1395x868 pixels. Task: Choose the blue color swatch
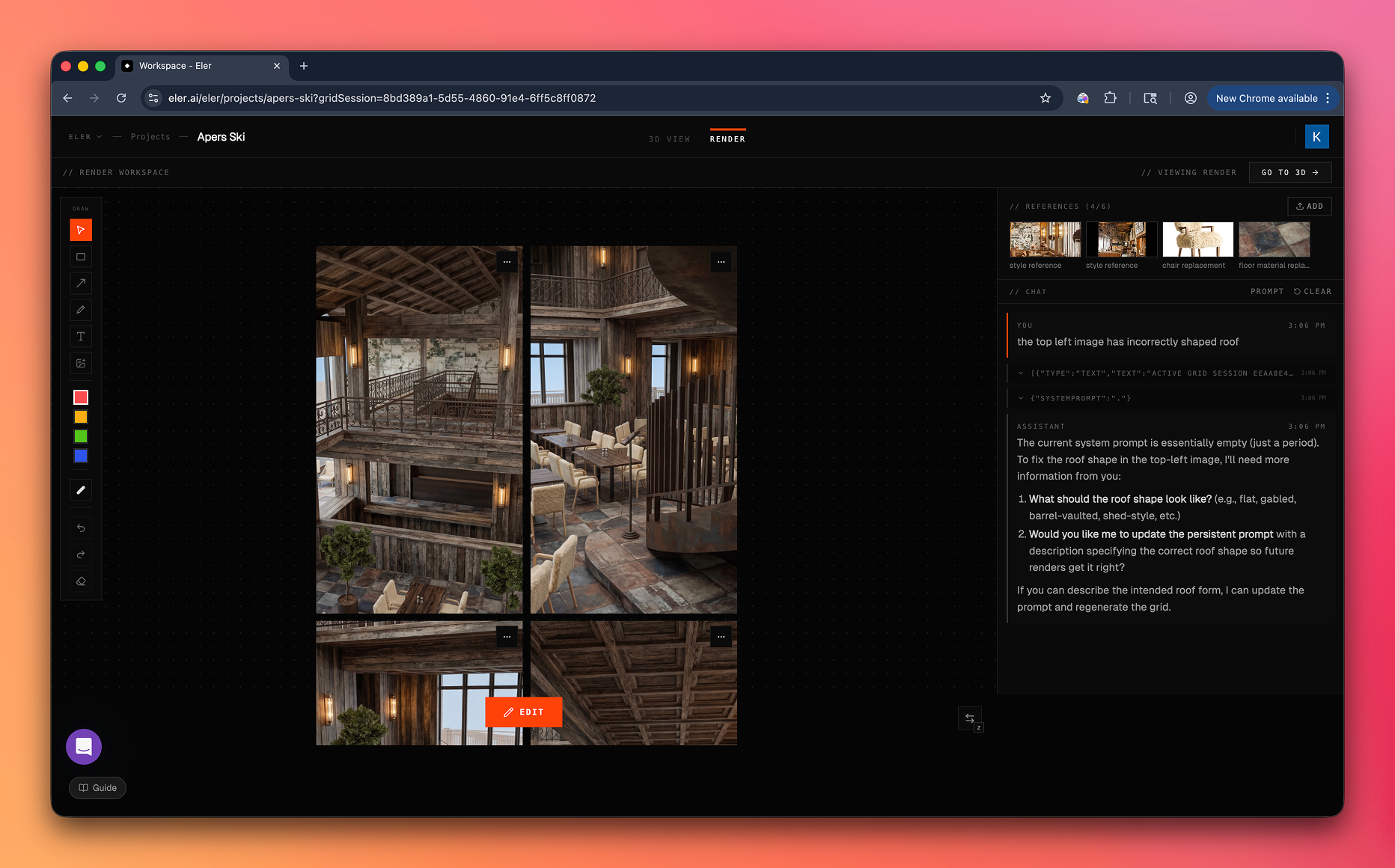[x=81, y=456]
